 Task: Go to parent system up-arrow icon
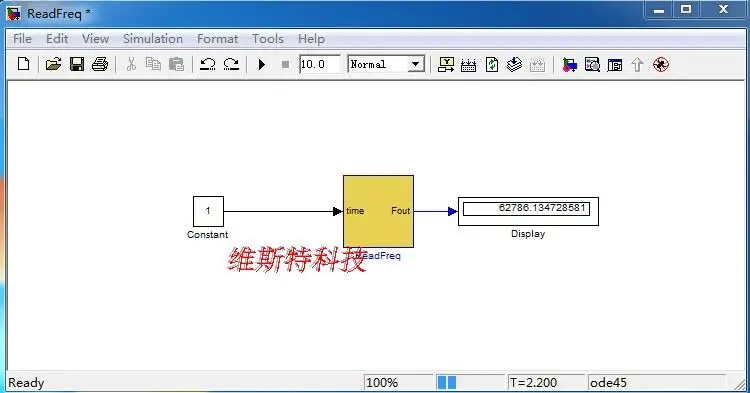coord(637,65)
